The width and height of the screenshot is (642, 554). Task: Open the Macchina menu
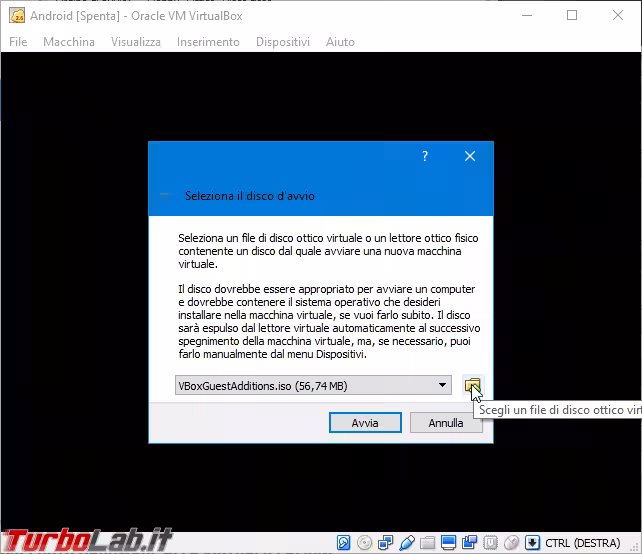coord(69,42)
